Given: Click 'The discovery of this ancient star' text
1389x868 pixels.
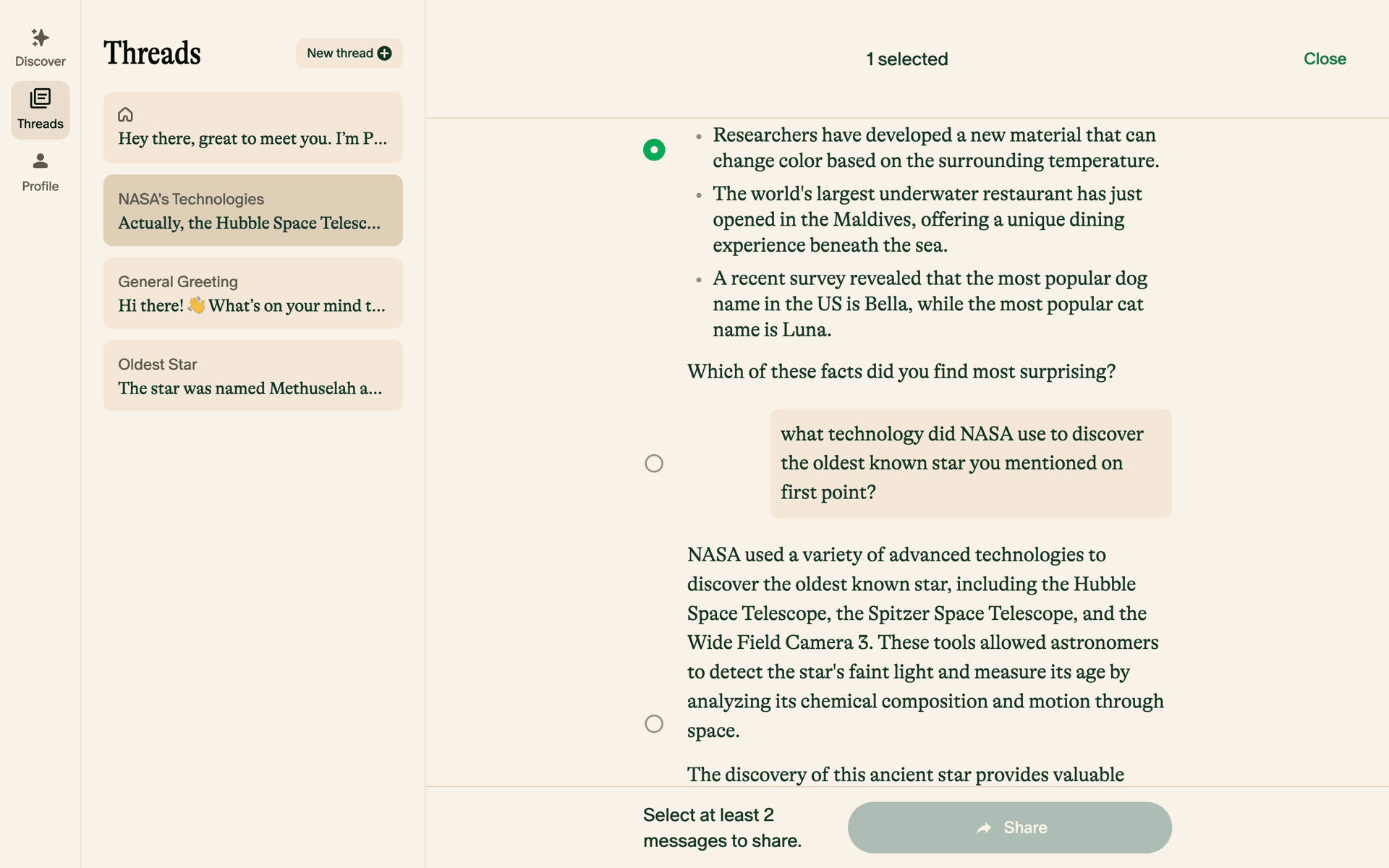Looking at the screenshot, I should pyautogui.click(x=905, y=775).
